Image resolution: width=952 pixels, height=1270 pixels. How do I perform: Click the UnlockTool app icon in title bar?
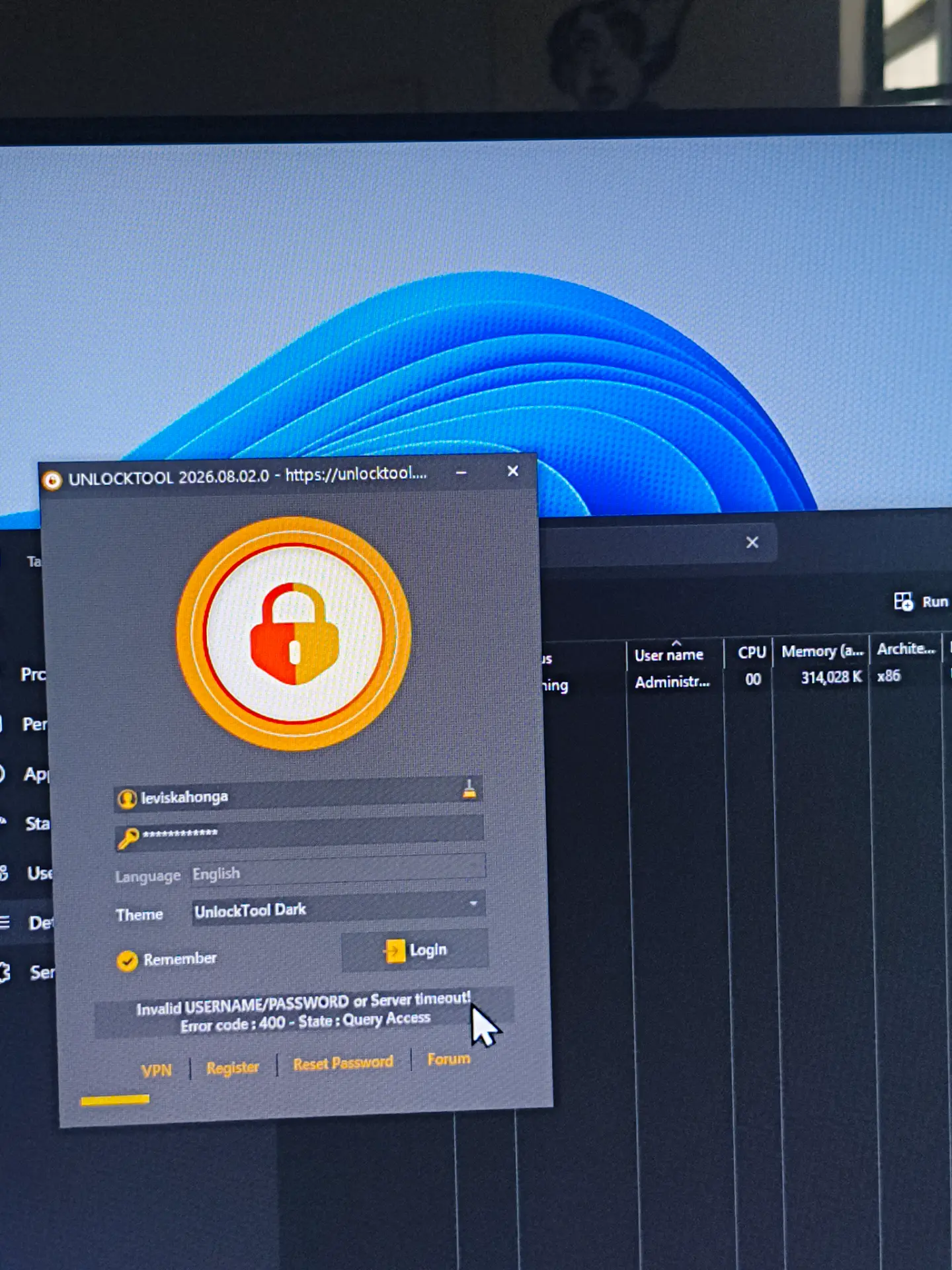click(x=52, y=480)
